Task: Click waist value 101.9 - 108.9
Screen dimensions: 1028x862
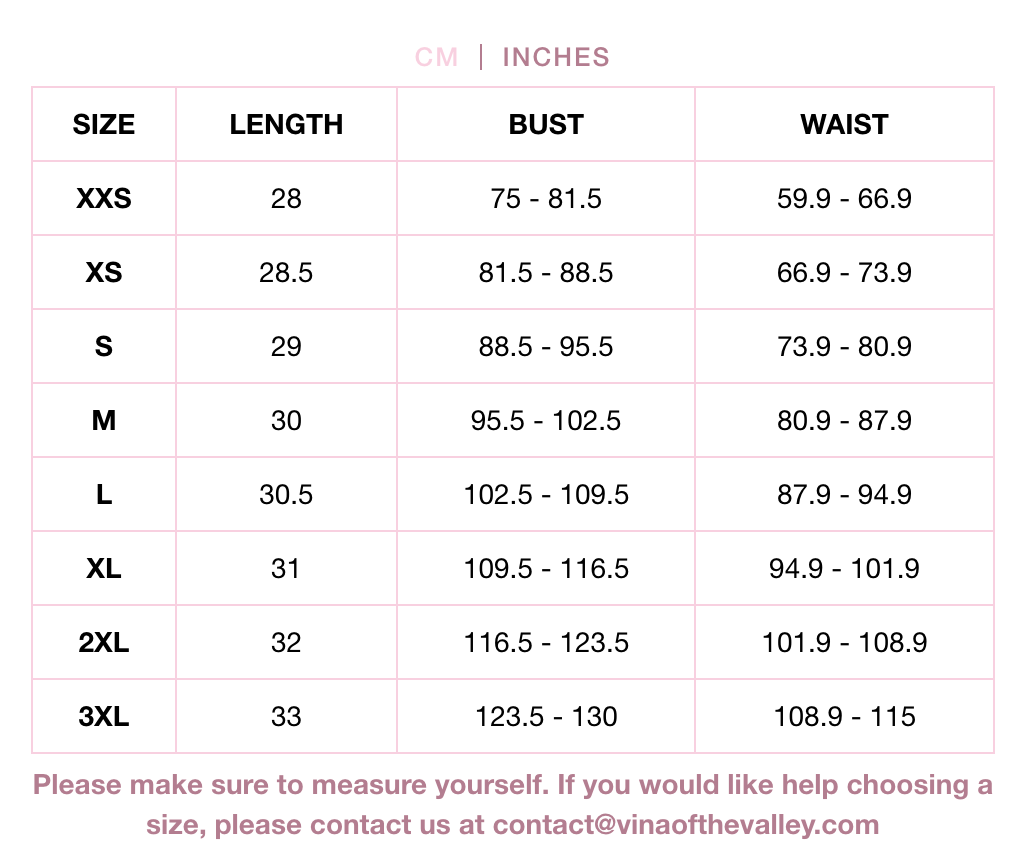Action: 844,643
